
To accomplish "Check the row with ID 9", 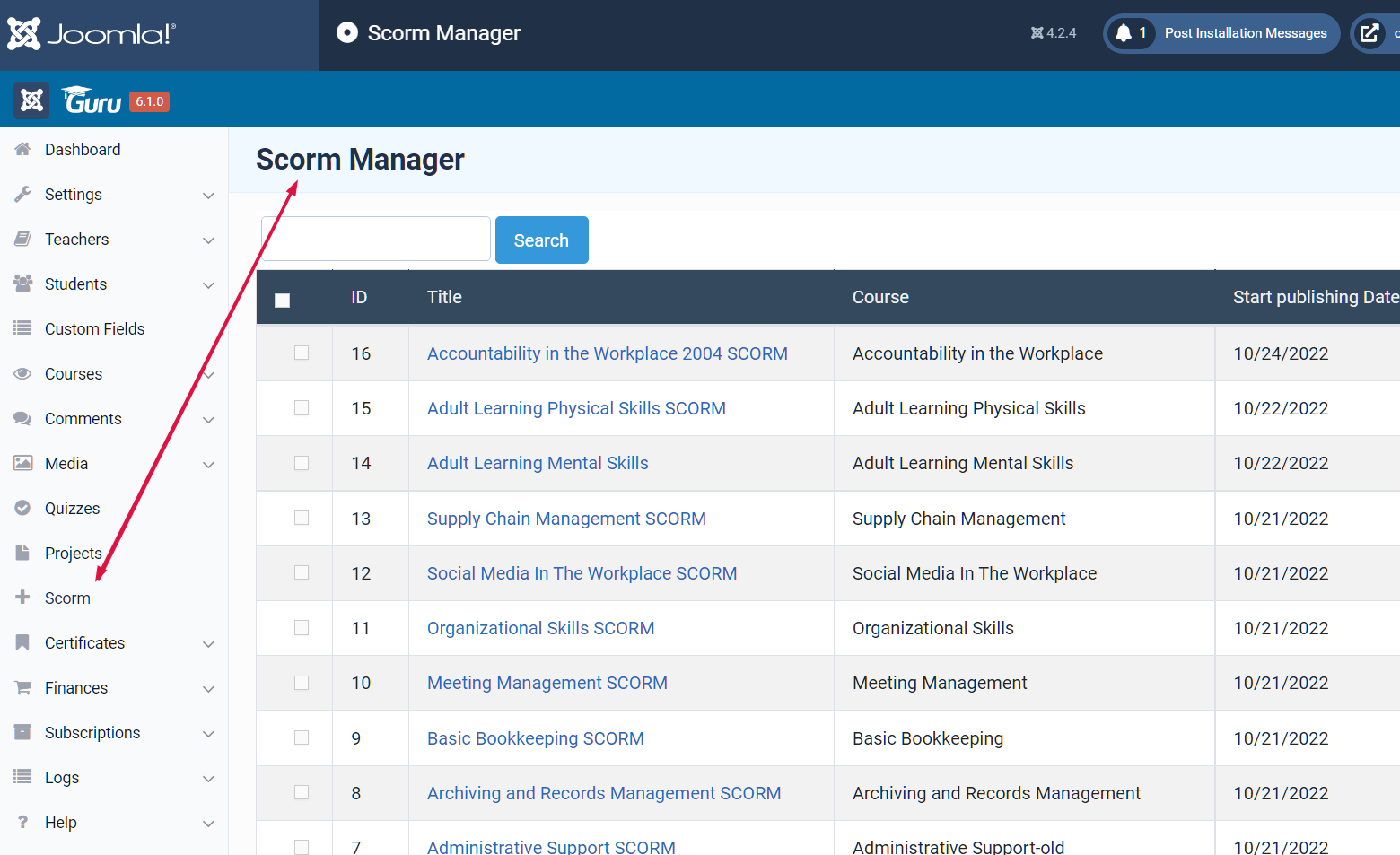I will pyautogui.click(x=302, y=737).
